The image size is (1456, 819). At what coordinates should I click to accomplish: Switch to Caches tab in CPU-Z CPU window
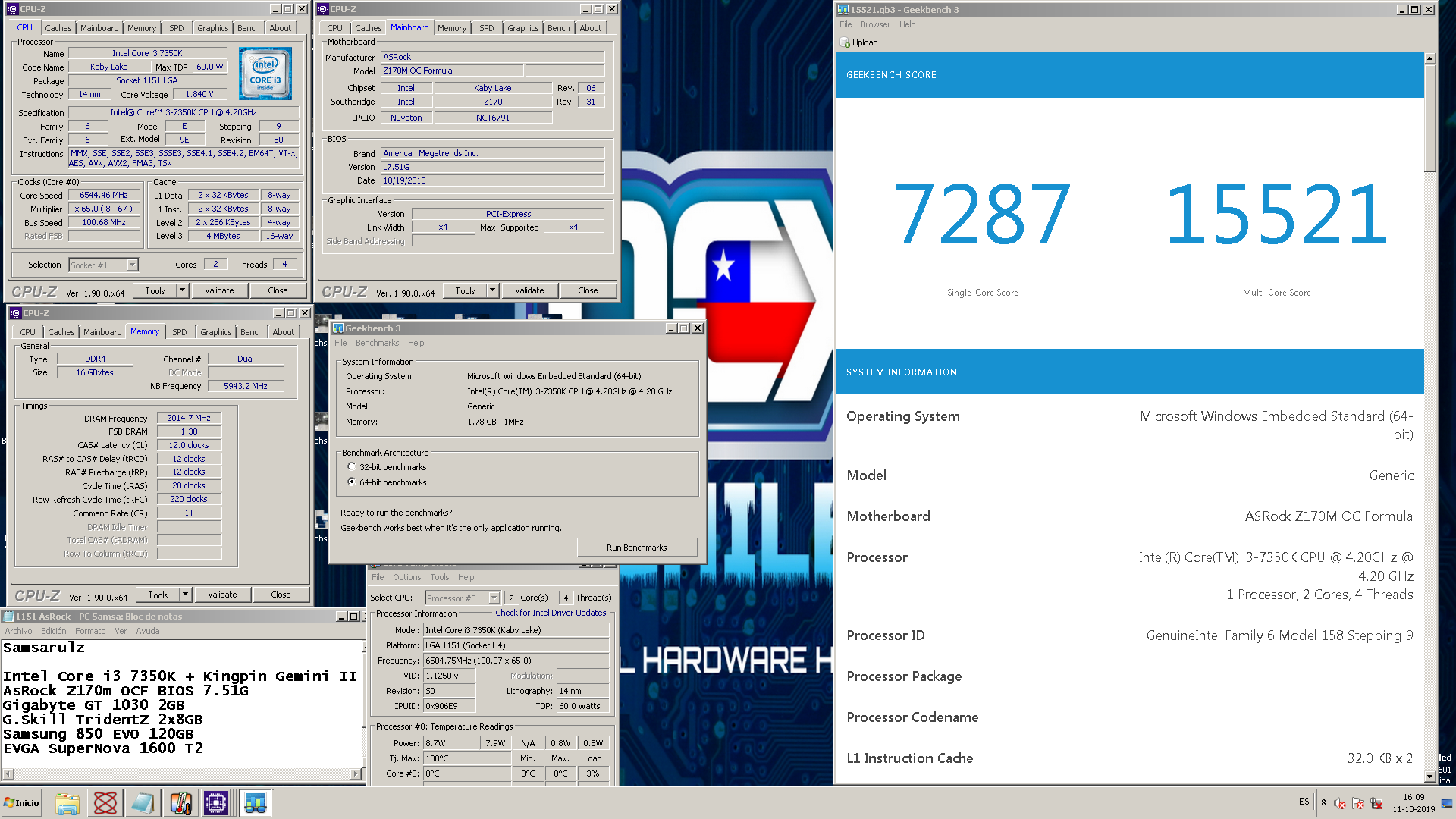58,28
